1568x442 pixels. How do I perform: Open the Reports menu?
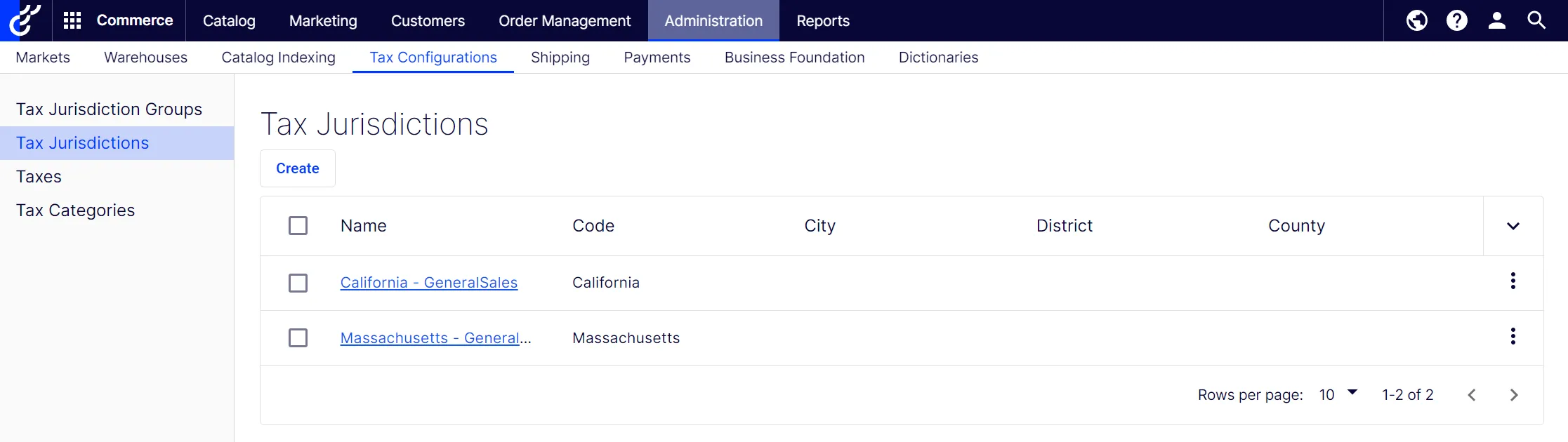823,20
